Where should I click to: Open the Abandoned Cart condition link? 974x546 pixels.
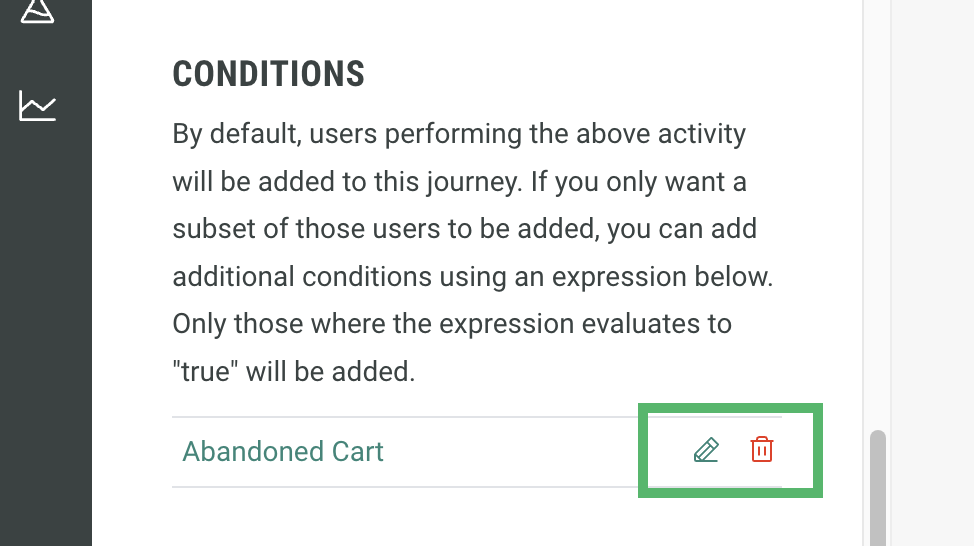click(283, 452)
